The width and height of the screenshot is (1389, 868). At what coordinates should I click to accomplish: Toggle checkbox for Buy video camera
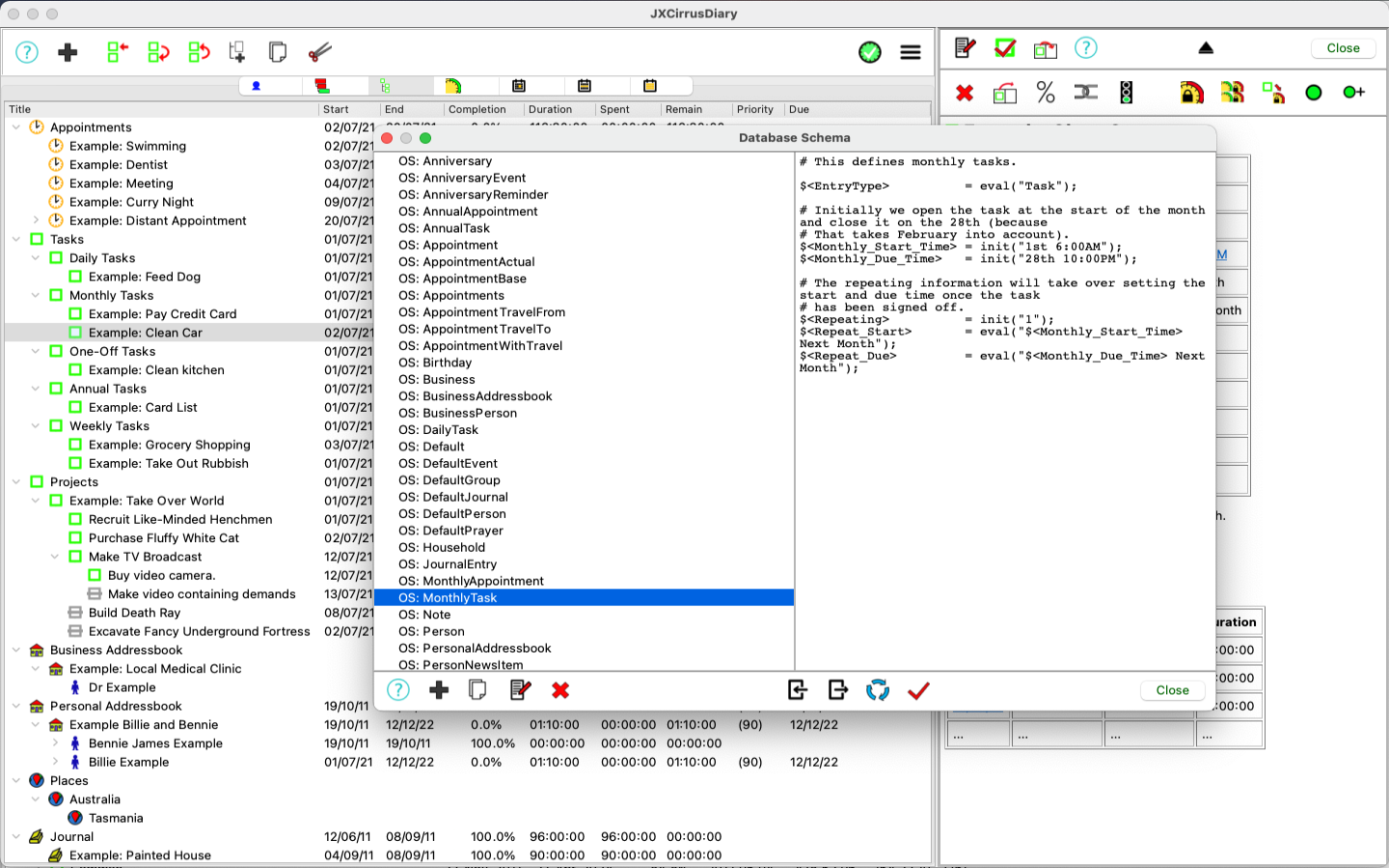(95, 576)
